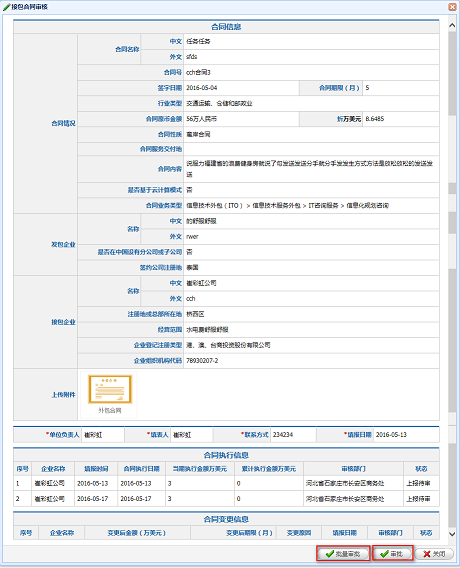Image resolution: width=460 pixels, height=568 pixels.
Task: Select row 1 in 合同执行信息 table
Action: pyautogui.click(x=226, y=483)
